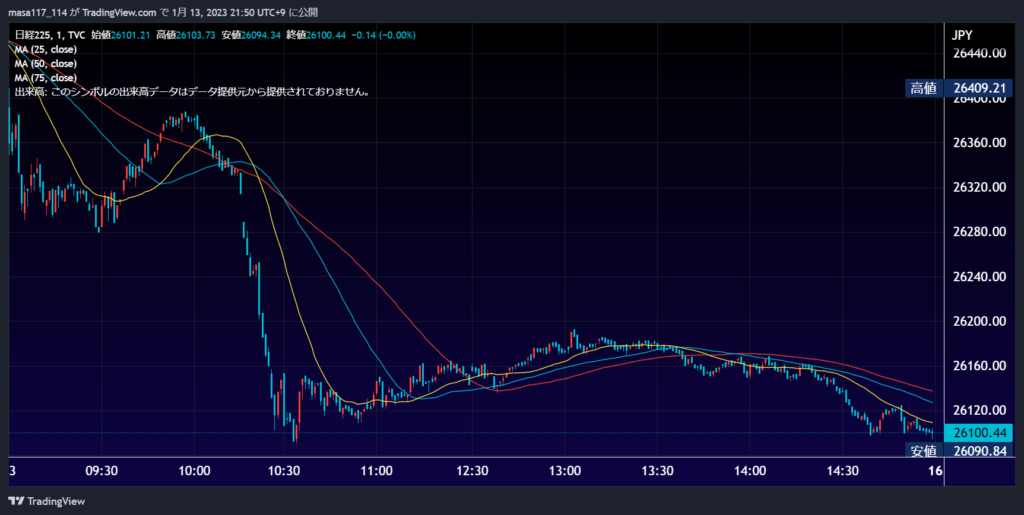Click the 13:30 time axis label

658,471
